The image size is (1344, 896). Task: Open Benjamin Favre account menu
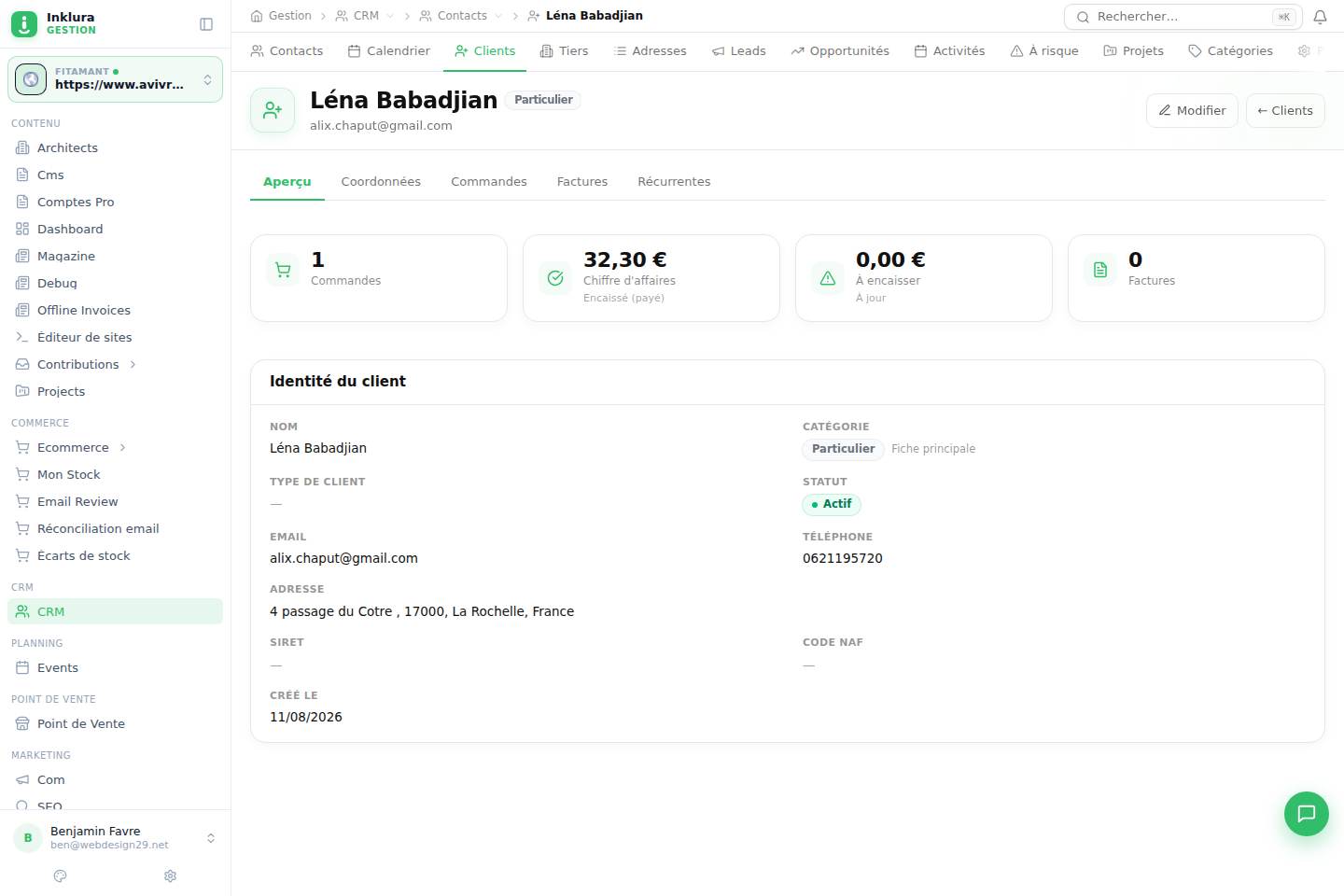116,837
